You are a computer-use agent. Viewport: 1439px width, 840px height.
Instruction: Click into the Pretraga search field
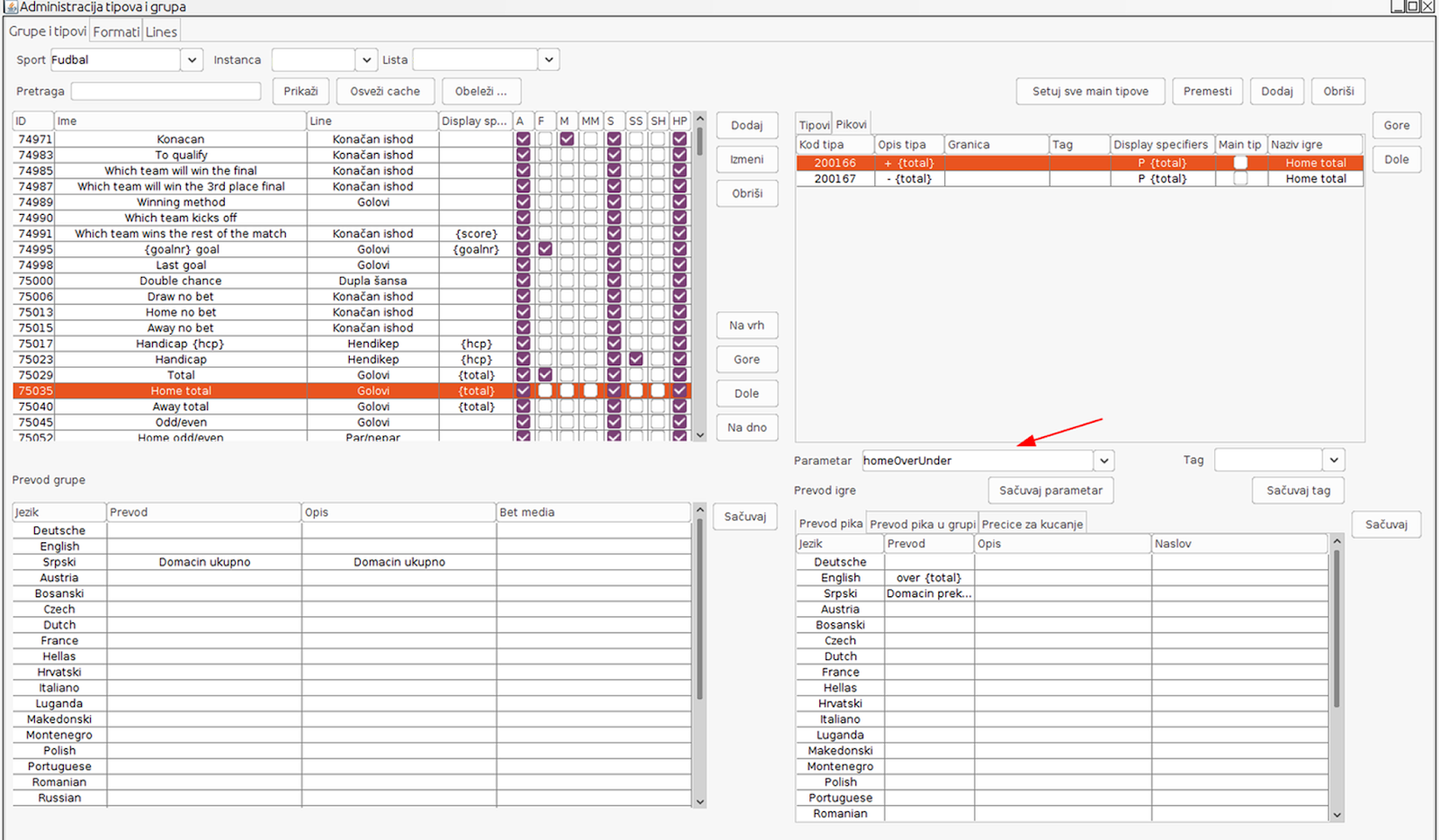tap(165, 92)
